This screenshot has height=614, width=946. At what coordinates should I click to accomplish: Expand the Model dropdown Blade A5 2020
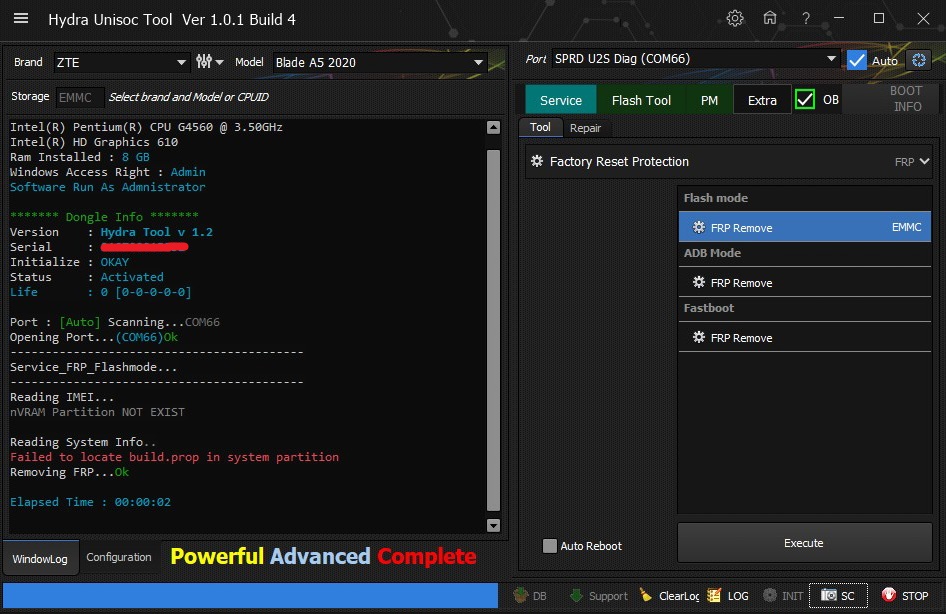tap(380, 62)
